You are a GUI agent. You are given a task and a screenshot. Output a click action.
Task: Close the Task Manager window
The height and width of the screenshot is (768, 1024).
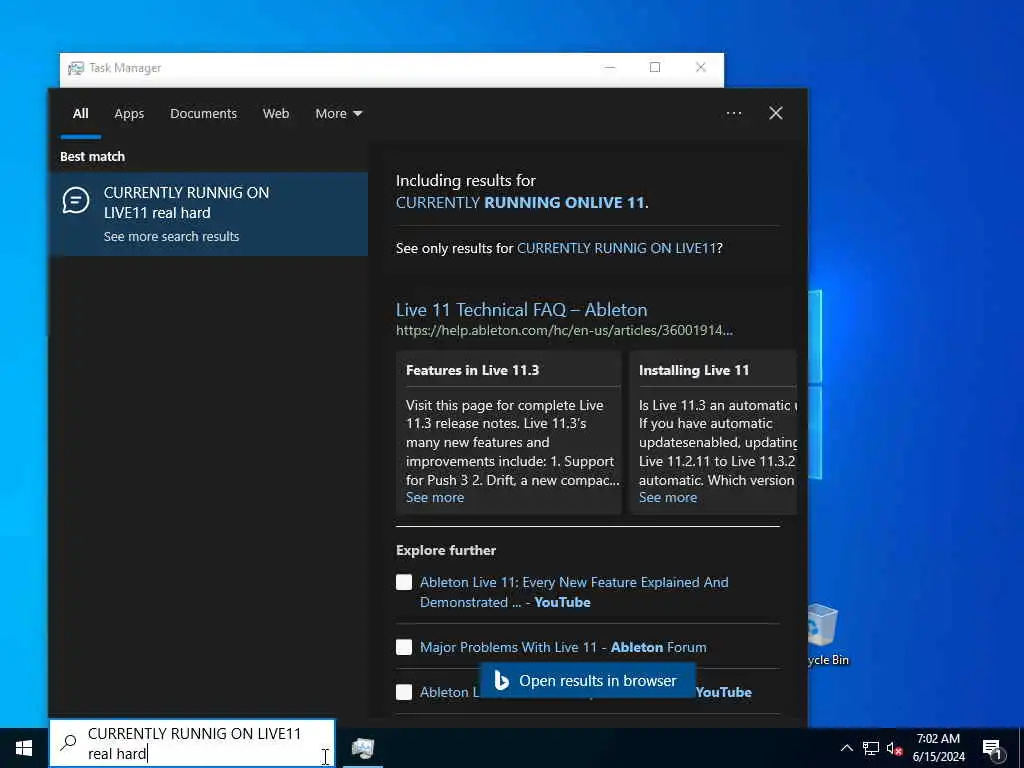[701, 67]
